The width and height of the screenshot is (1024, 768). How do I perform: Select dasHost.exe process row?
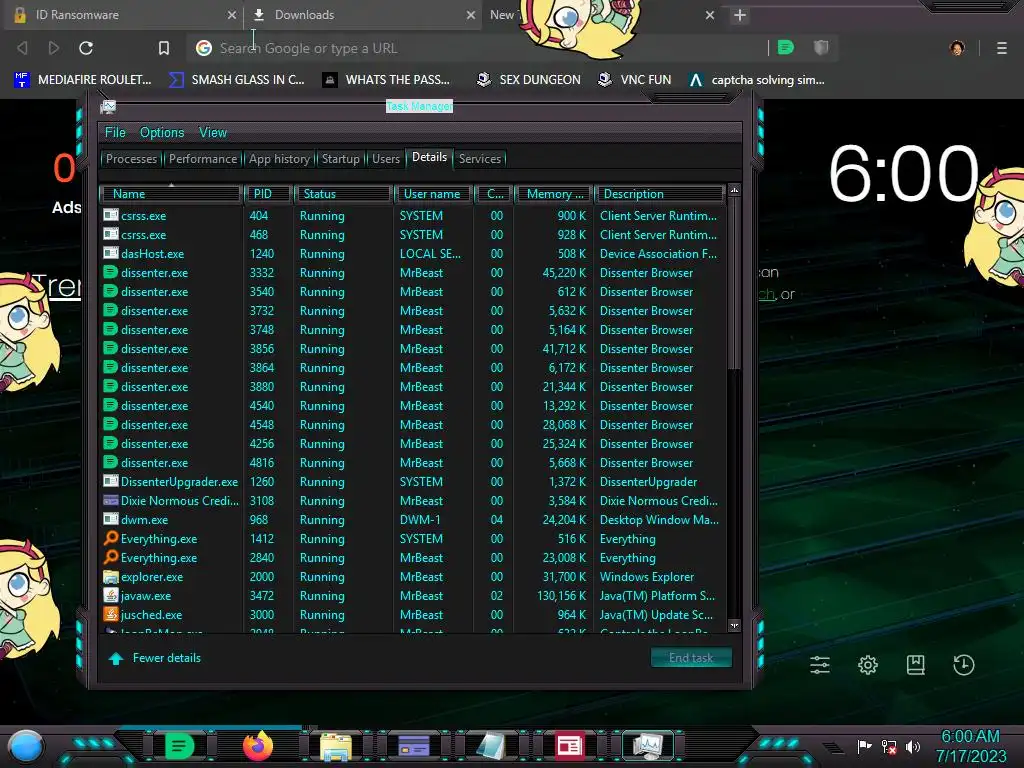412,253
